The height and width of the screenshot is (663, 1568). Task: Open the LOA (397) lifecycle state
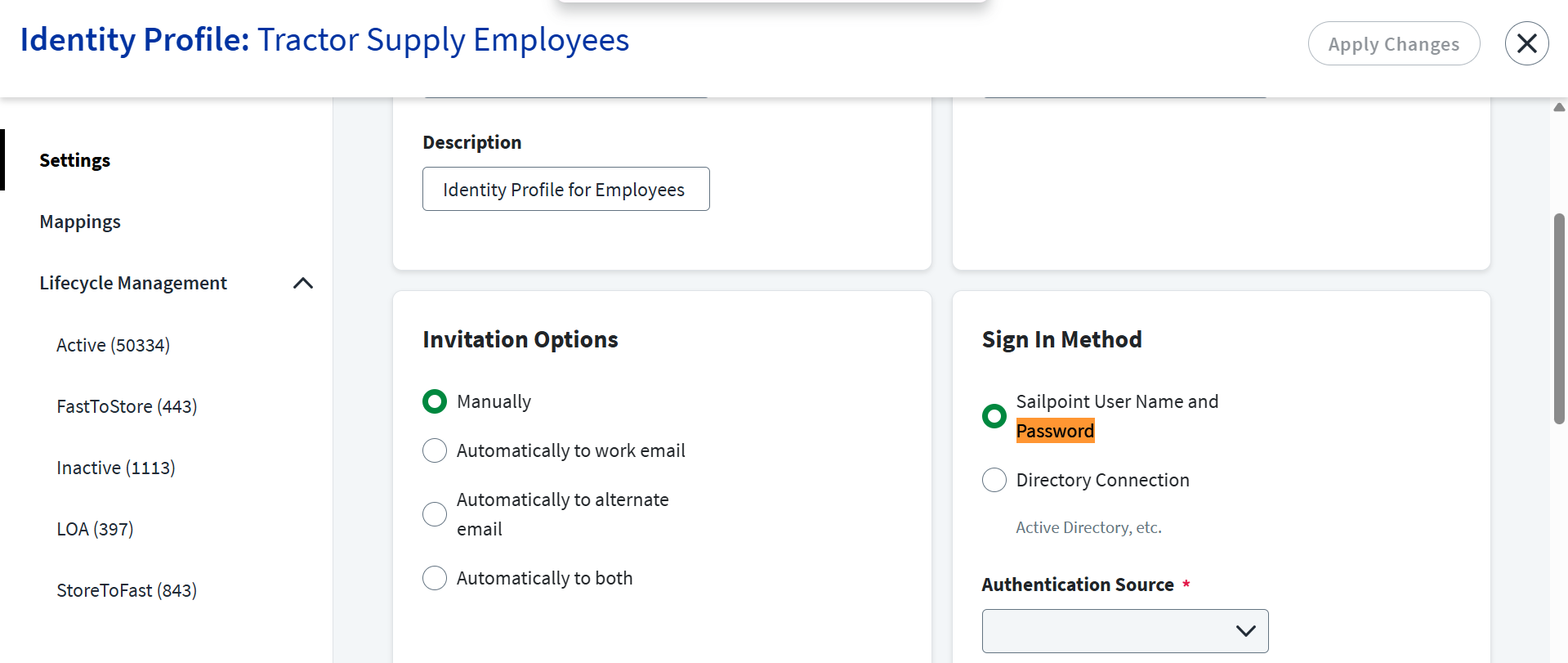point(95,529)
